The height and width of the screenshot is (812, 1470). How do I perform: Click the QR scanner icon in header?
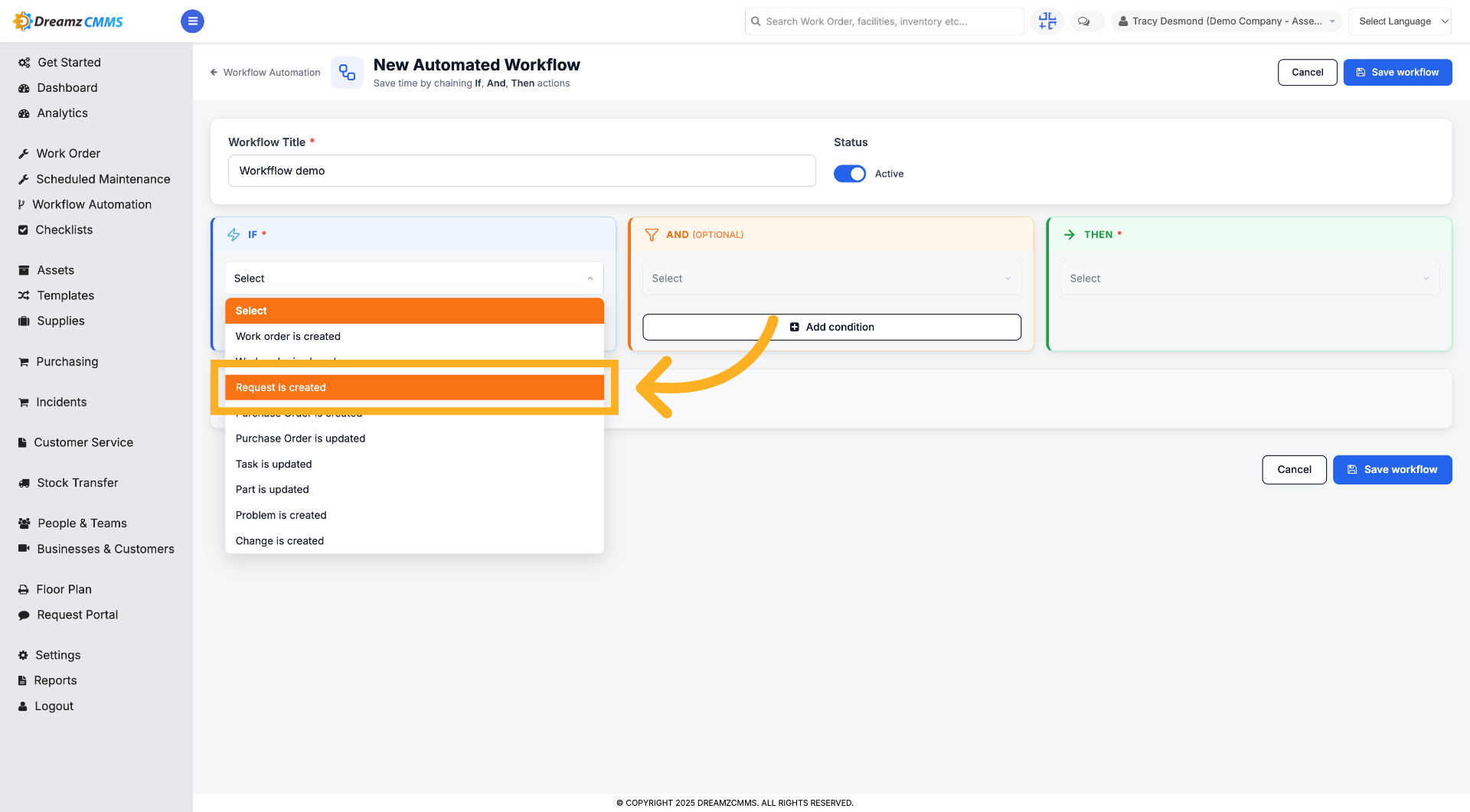pyautogui.click(x=1047, y=21)
